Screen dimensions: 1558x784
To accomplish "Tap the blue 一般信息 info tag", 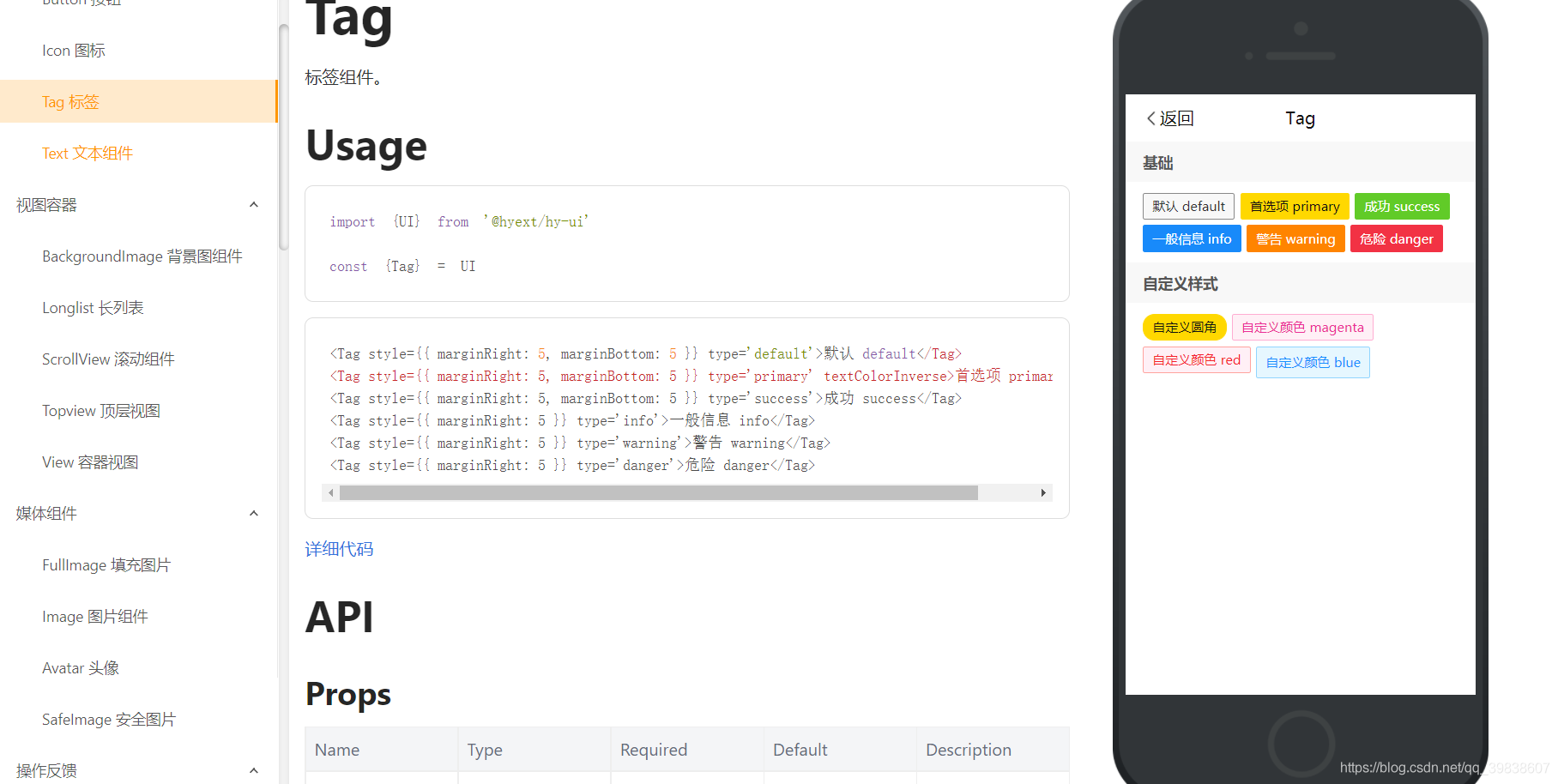I will pyautogui.click(x=1192, y=238).
